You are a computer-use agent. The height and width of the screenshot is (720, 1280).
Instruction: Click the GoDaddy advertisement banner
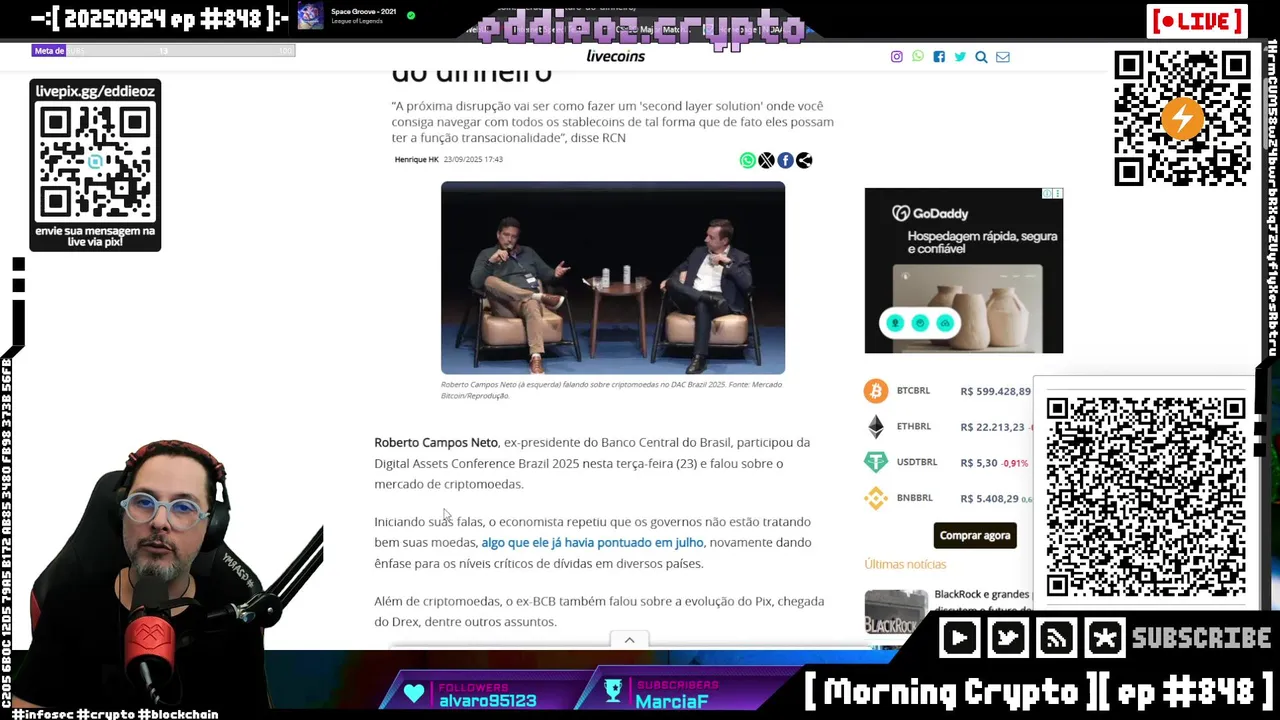click(964, 270)
